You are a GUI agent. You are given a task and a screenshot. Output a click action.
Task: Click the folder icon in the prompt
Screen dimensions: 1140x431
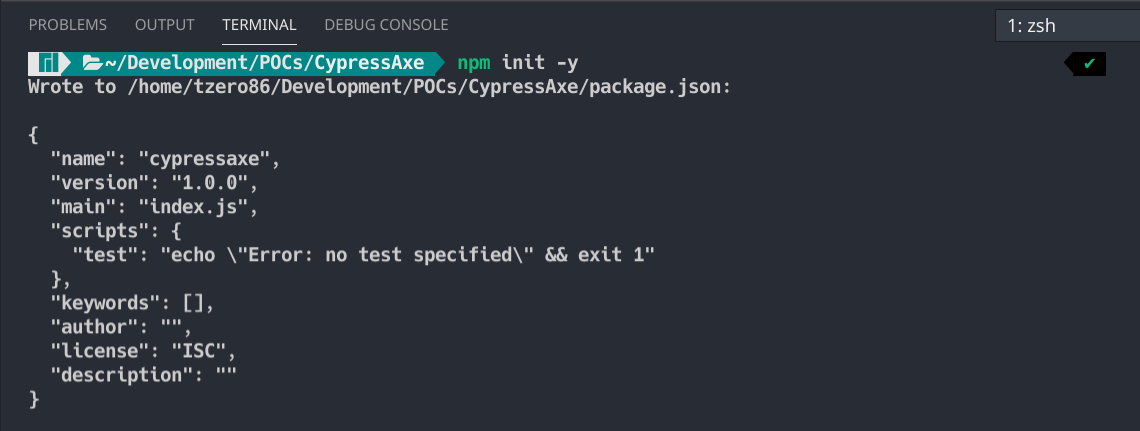point(92,63)
